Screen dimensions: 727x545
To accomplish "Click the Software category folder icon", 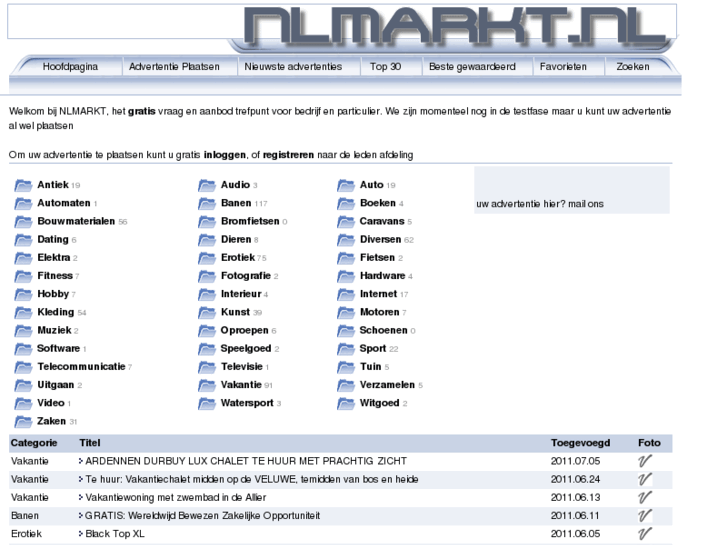I will tap(23, 349).
